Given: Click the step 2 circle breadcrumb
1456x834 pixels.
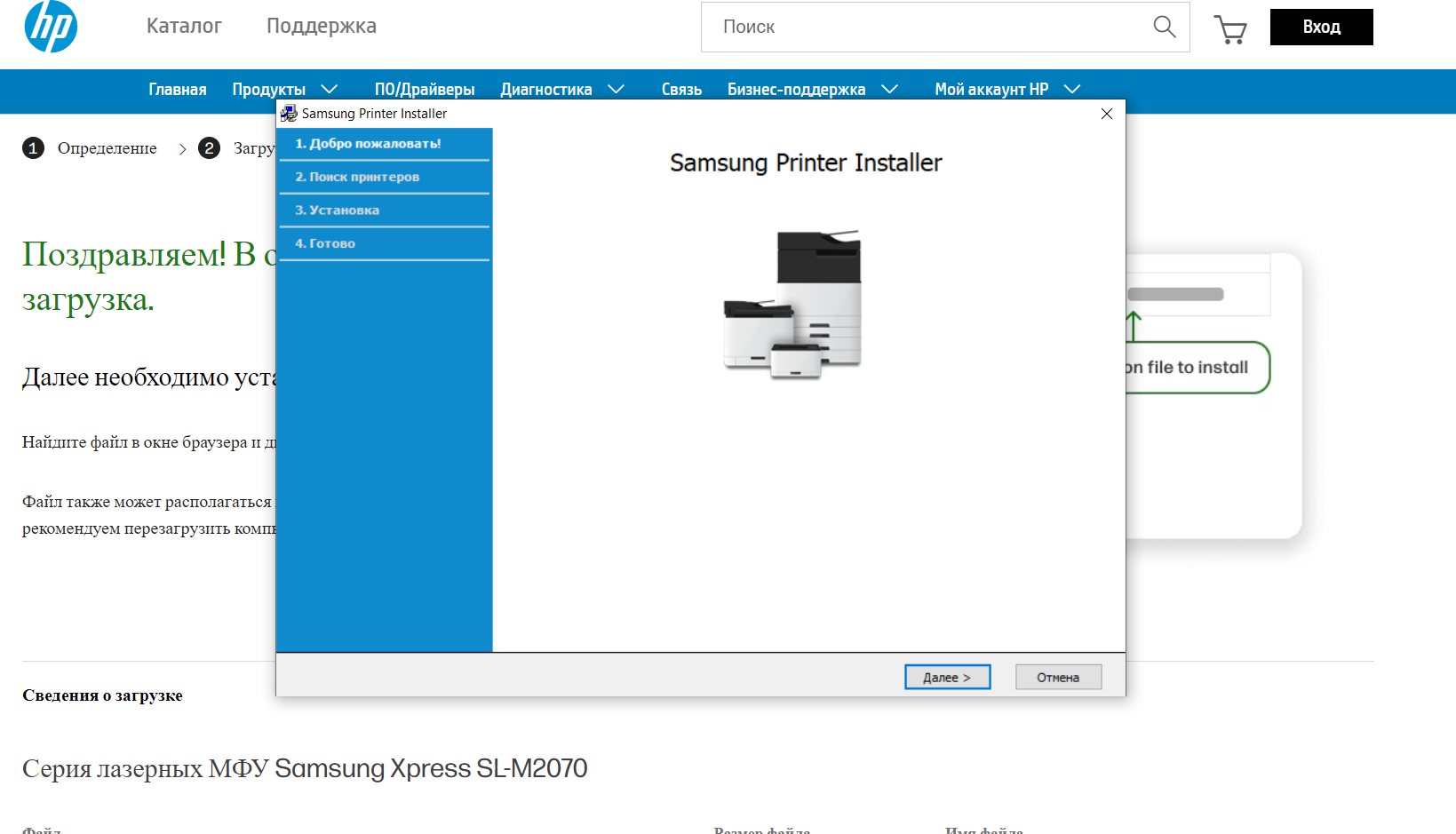Looking at the screenshot, I should click(209, 148).
